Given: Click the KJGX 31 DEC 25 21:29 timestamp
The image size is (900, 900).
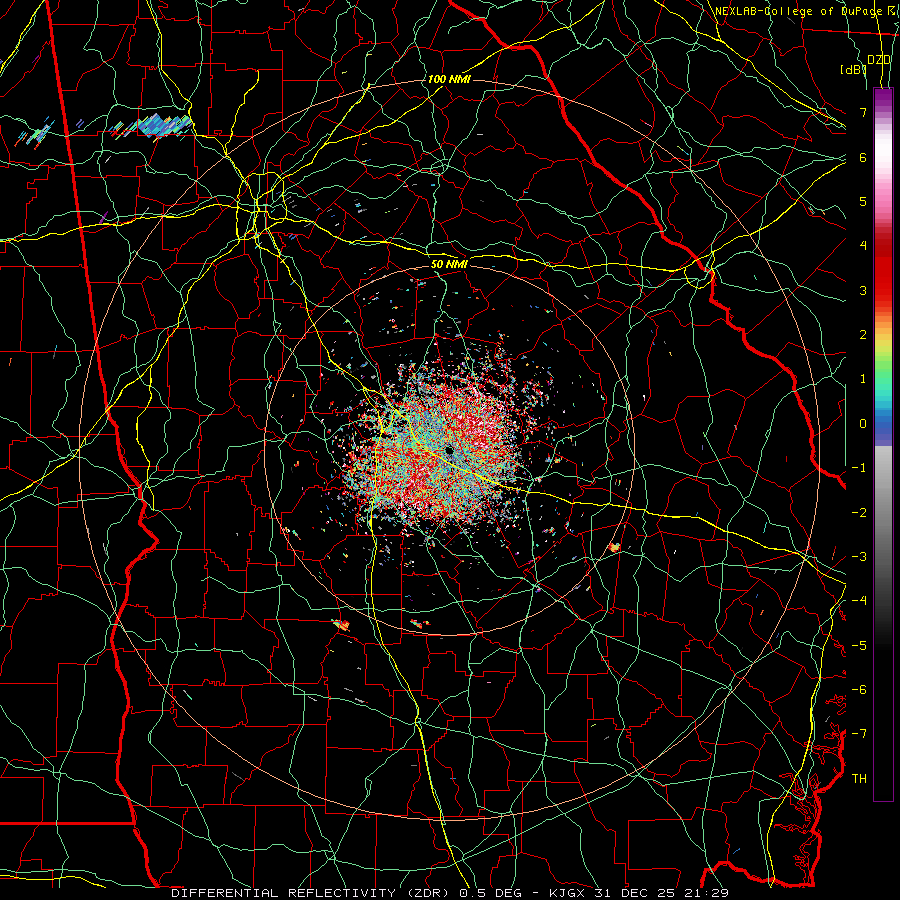Looking at the screenshot, I should click(x=639, y=893).
